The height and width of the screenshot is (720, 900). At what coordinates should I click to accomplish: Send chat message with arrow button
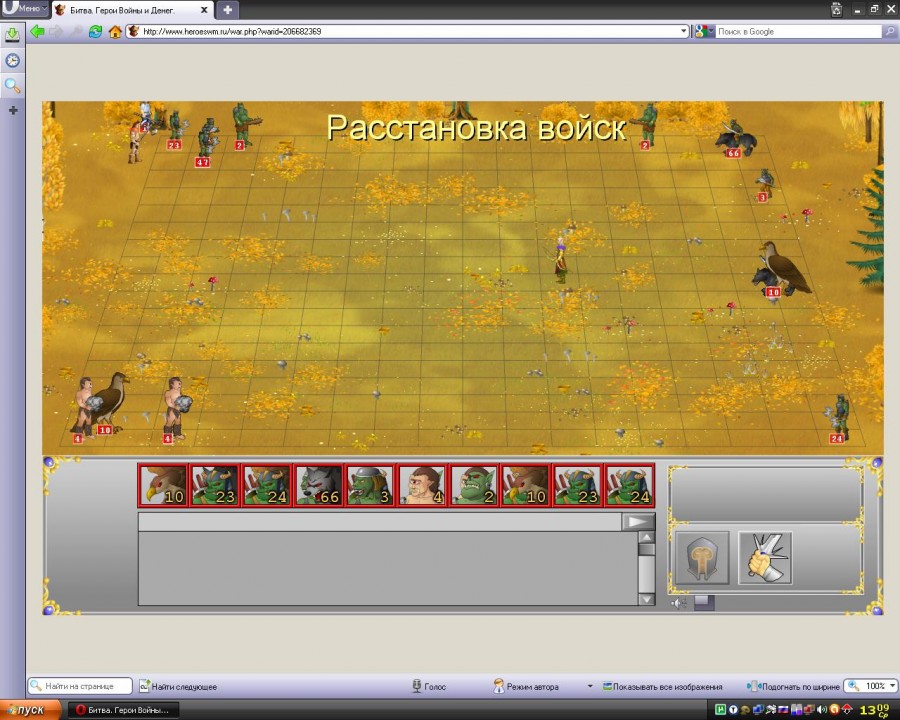[638, 522]
